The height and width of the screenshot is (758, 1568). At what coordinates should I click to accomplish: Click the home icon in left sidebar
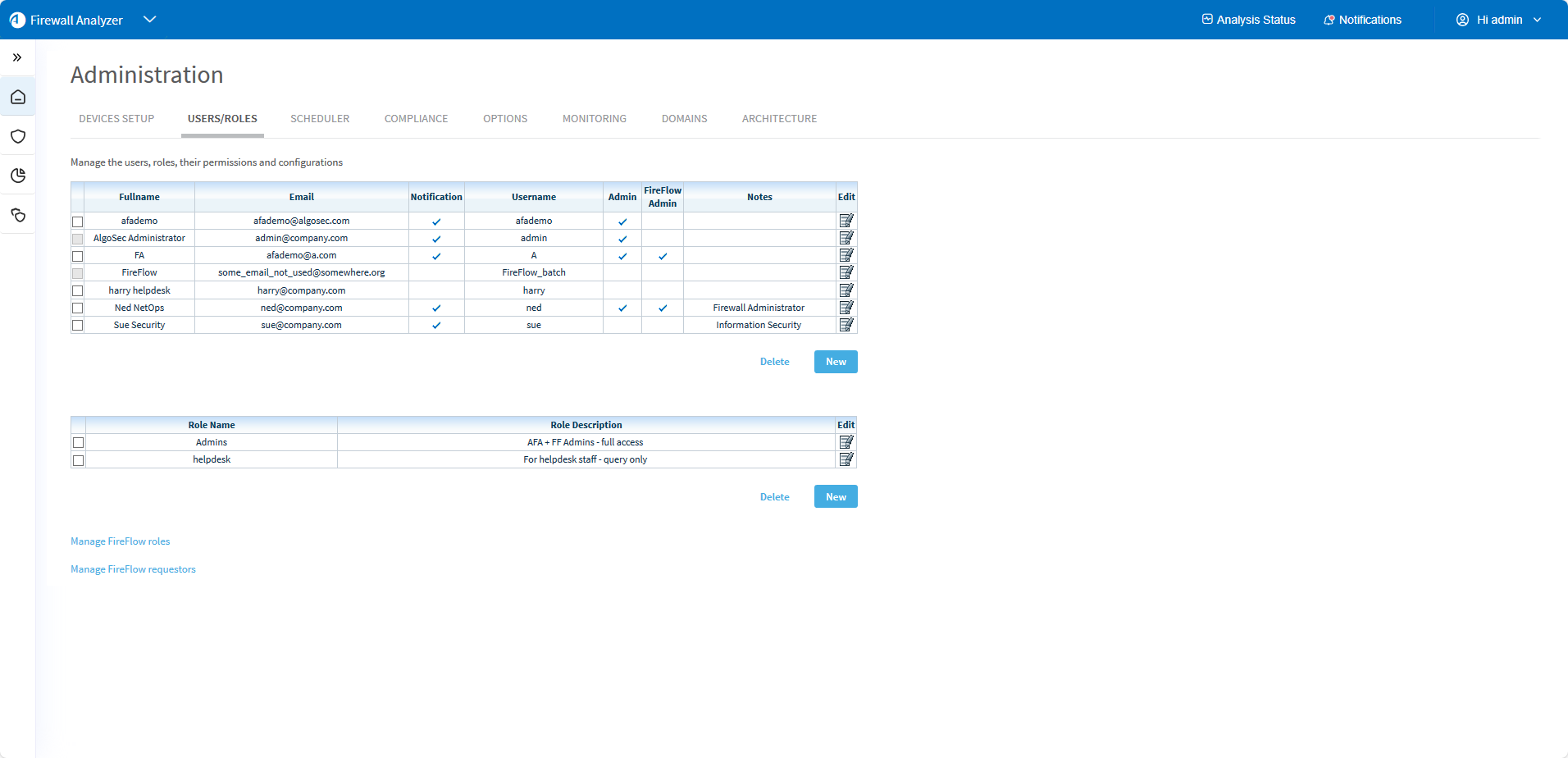[x=18, y=98]
